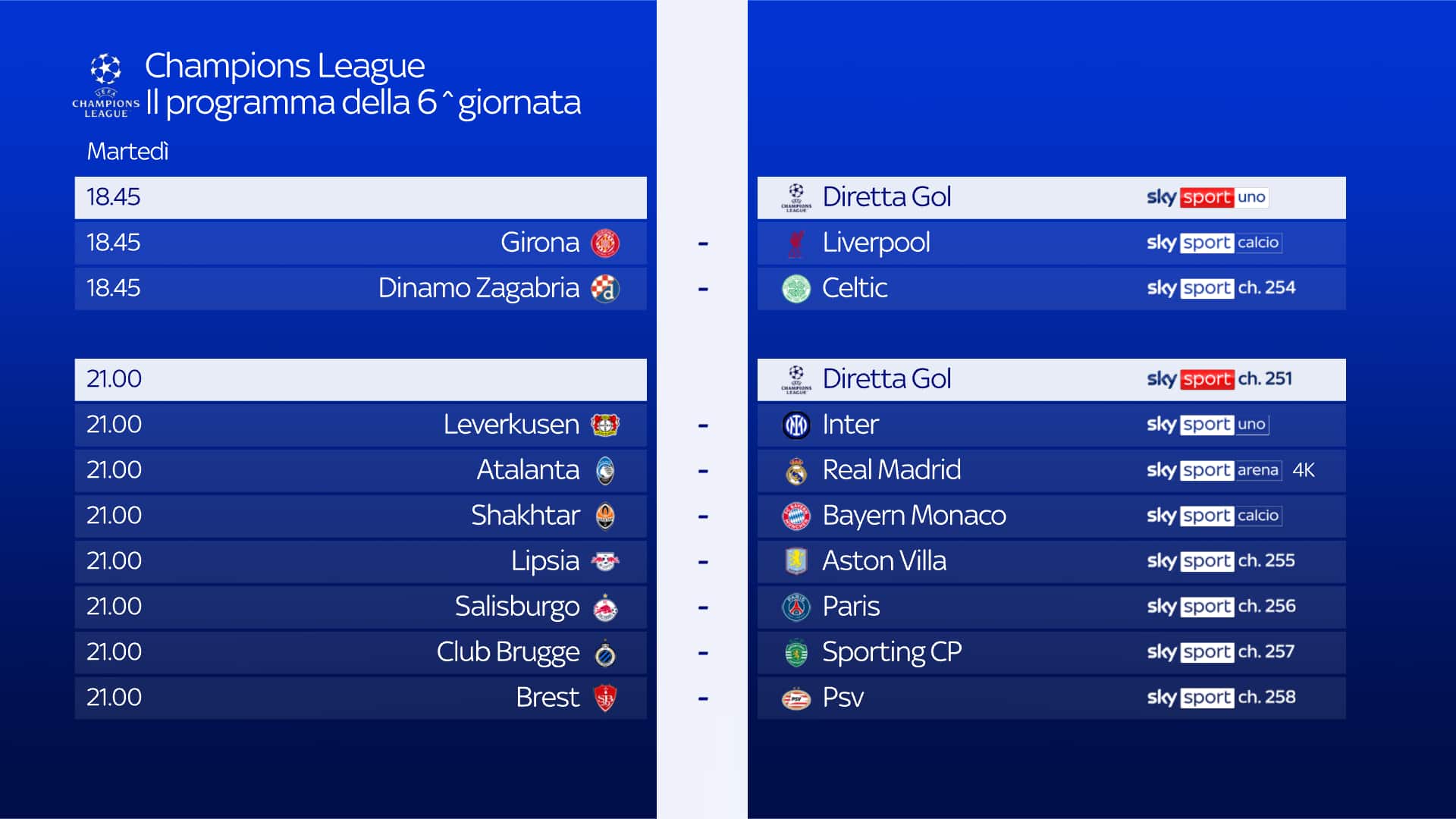Click the Paris Saint-Germain crest
The height and width of the screenshot is (819, 1456).
point(795,607)
